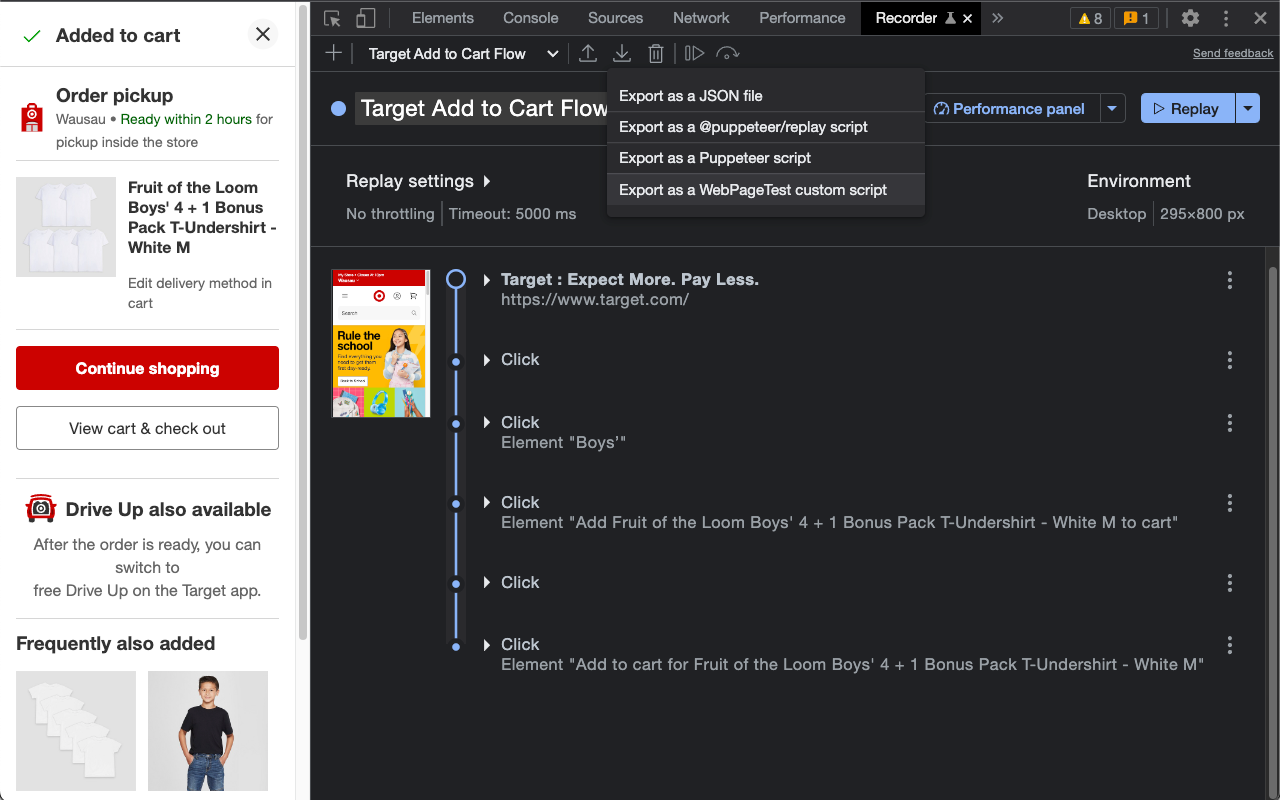Click the homepage thumbnail beside the step timeline
The height and width of the screenshot is (800, 1280).
tap(380, 343)
